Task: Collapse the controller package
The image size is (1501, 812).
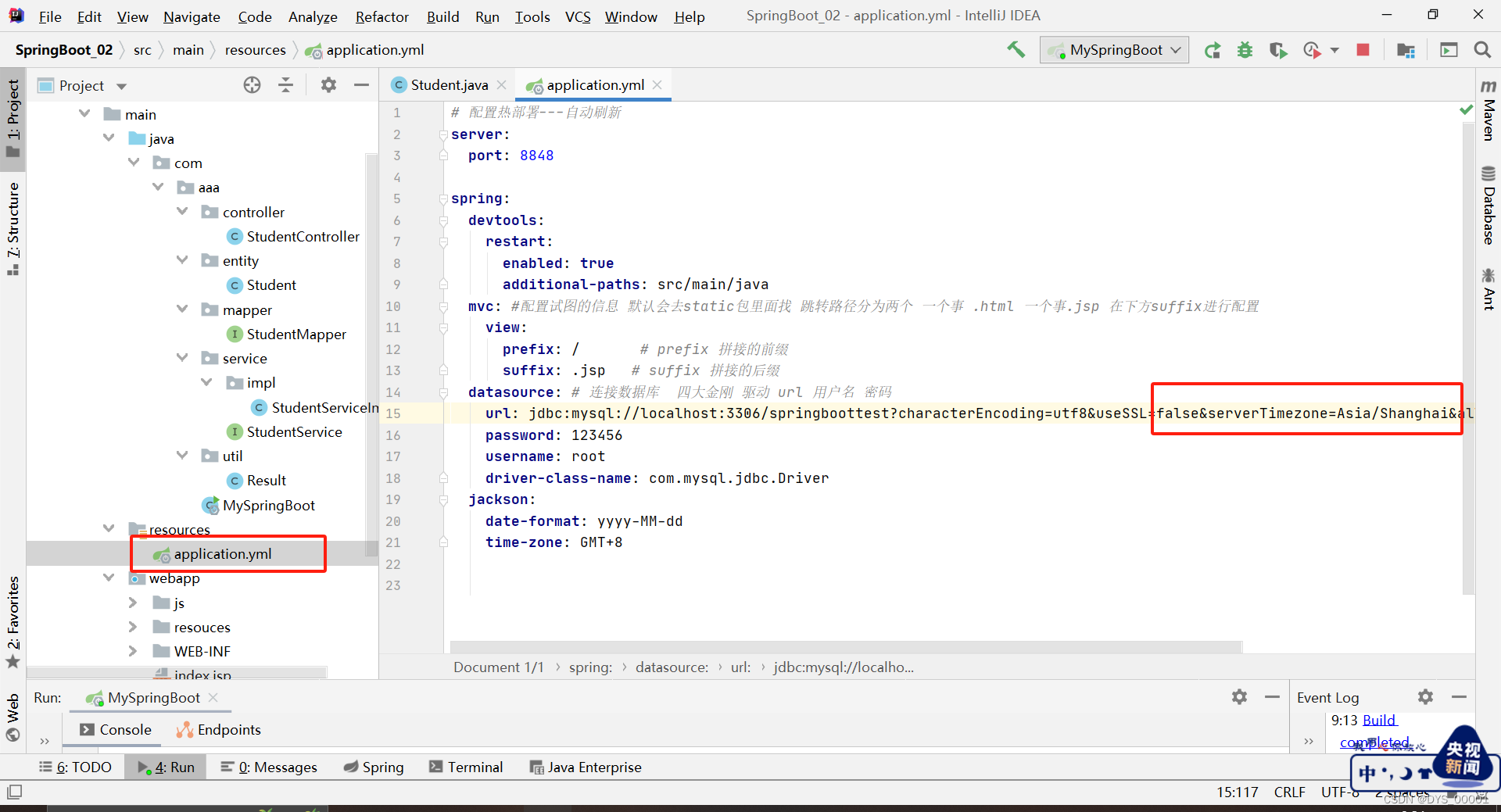Action: (182, 212)
